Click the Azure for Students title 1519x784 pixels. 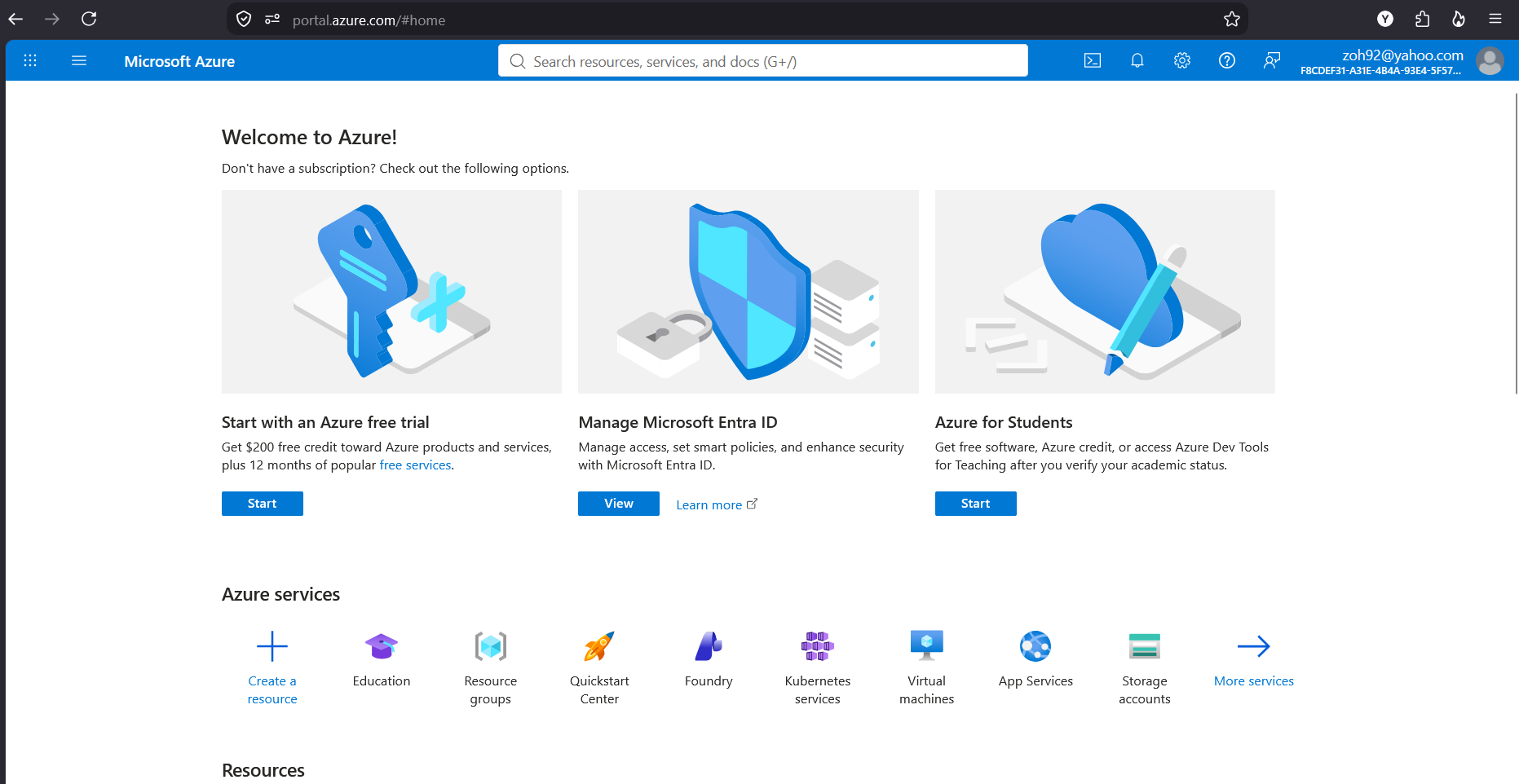click(1004, 422)
